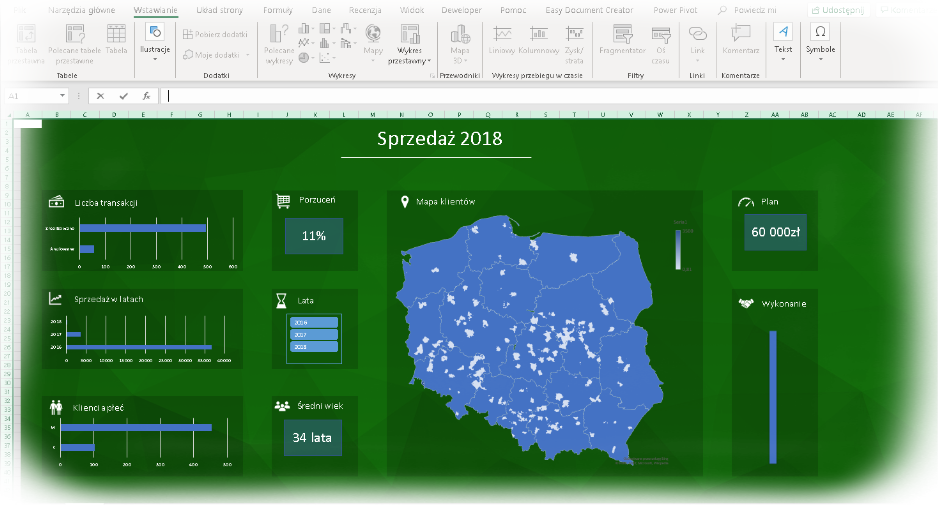Viewport: 938px width, 505px height.
Task: Open the Mapy chart icon
Action: 373,39
